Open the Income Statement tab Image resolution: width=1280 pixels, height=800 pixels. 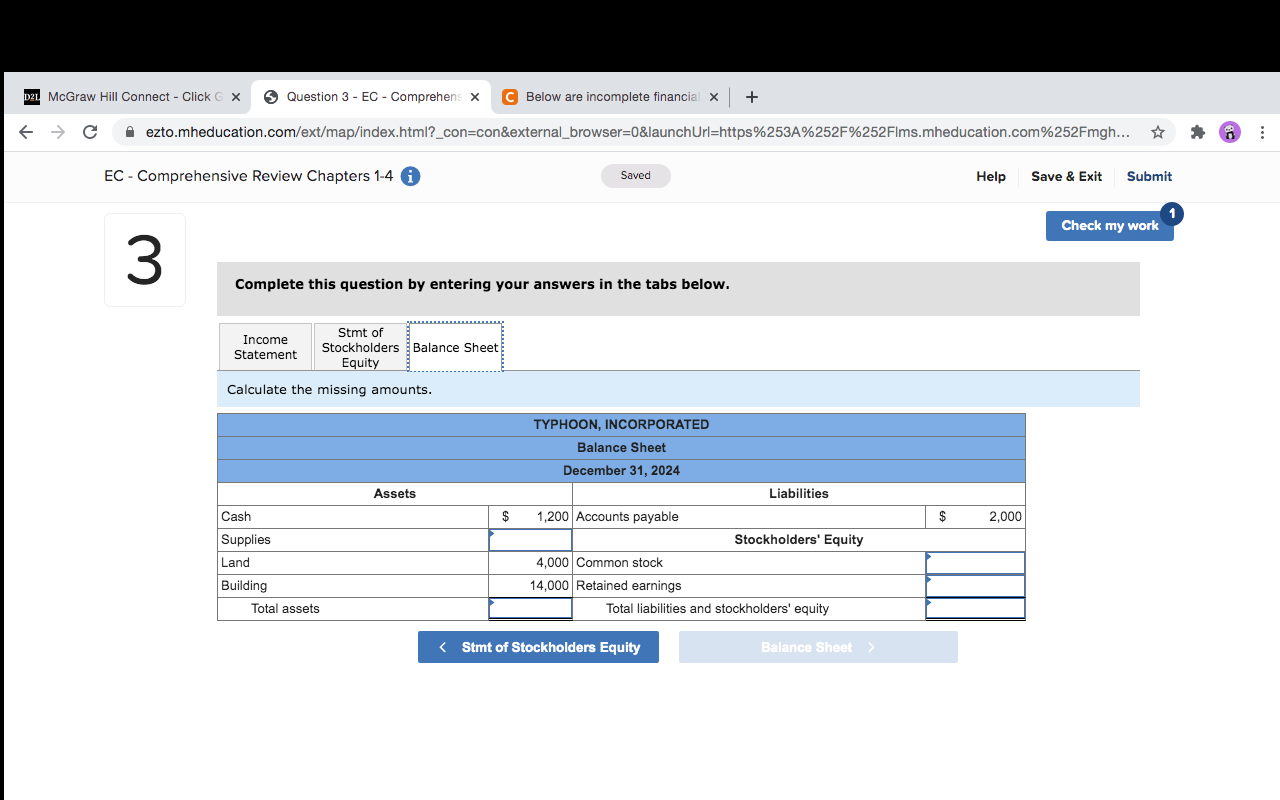(x=265, y=347)
